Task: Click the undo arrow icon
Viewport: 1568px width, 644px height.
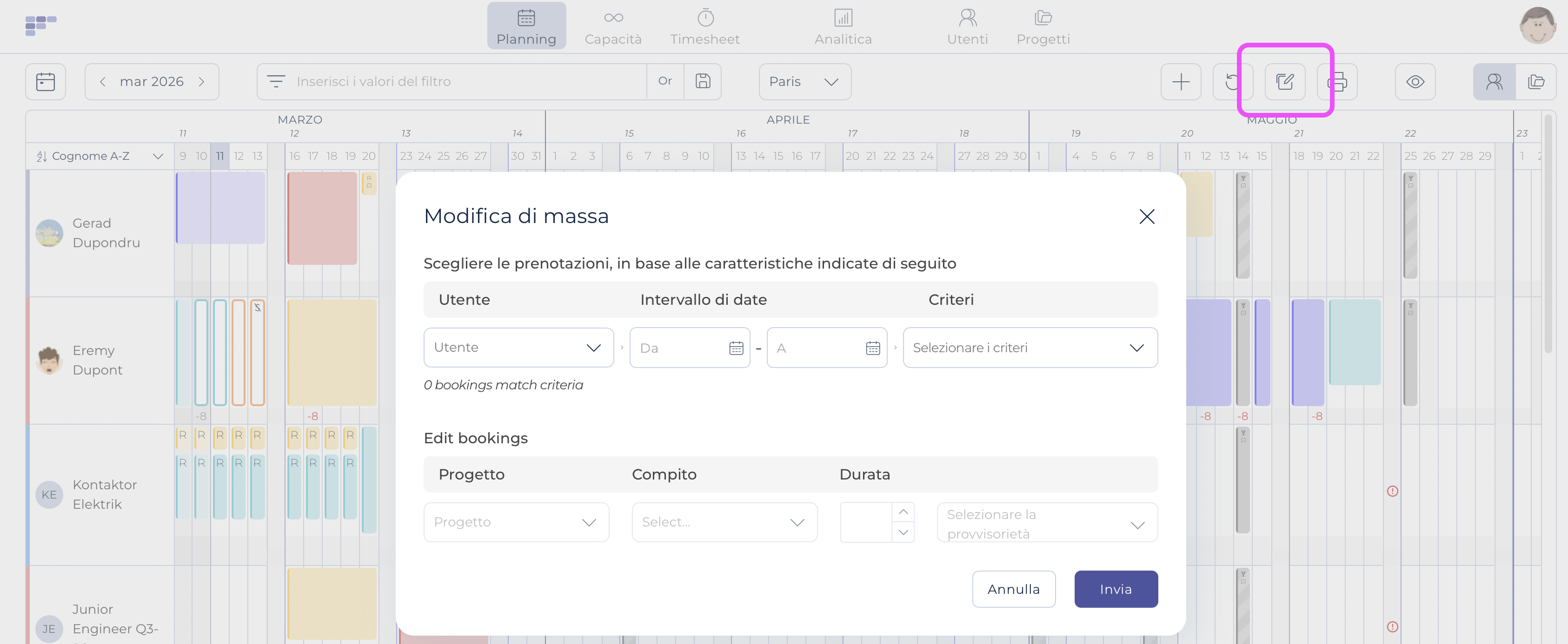Action: (1232, 81)
